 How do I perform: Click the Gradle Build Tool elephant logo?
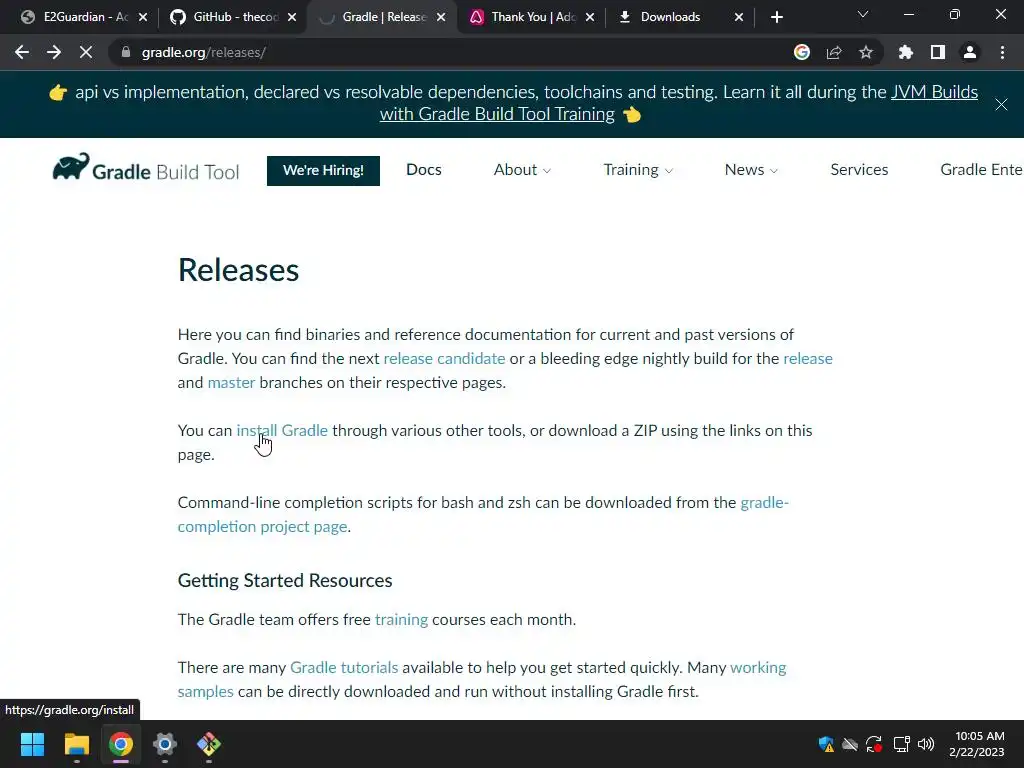click(146, 169)
